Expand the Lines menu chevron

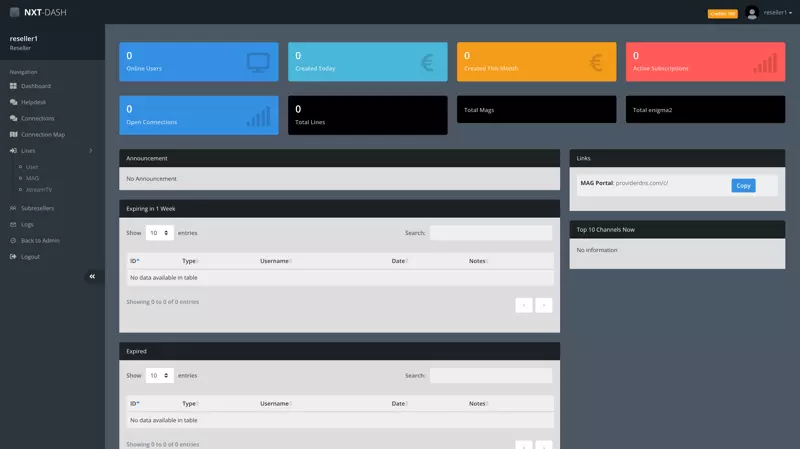click(x=91, y=150)
